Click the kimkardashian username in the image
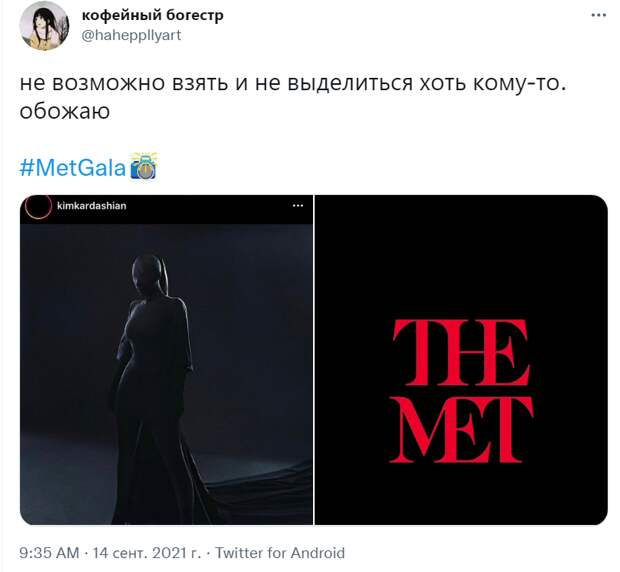The height and width of the screenshot is (572, 620). (92, 206)
